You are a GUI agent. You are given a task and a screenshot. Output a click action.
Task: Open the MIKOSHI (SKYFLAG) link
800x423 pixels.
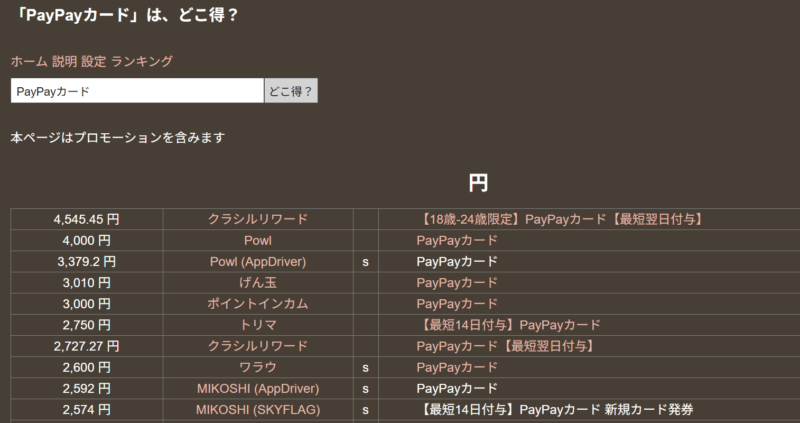pyautogui.click(x=257, y=409)
